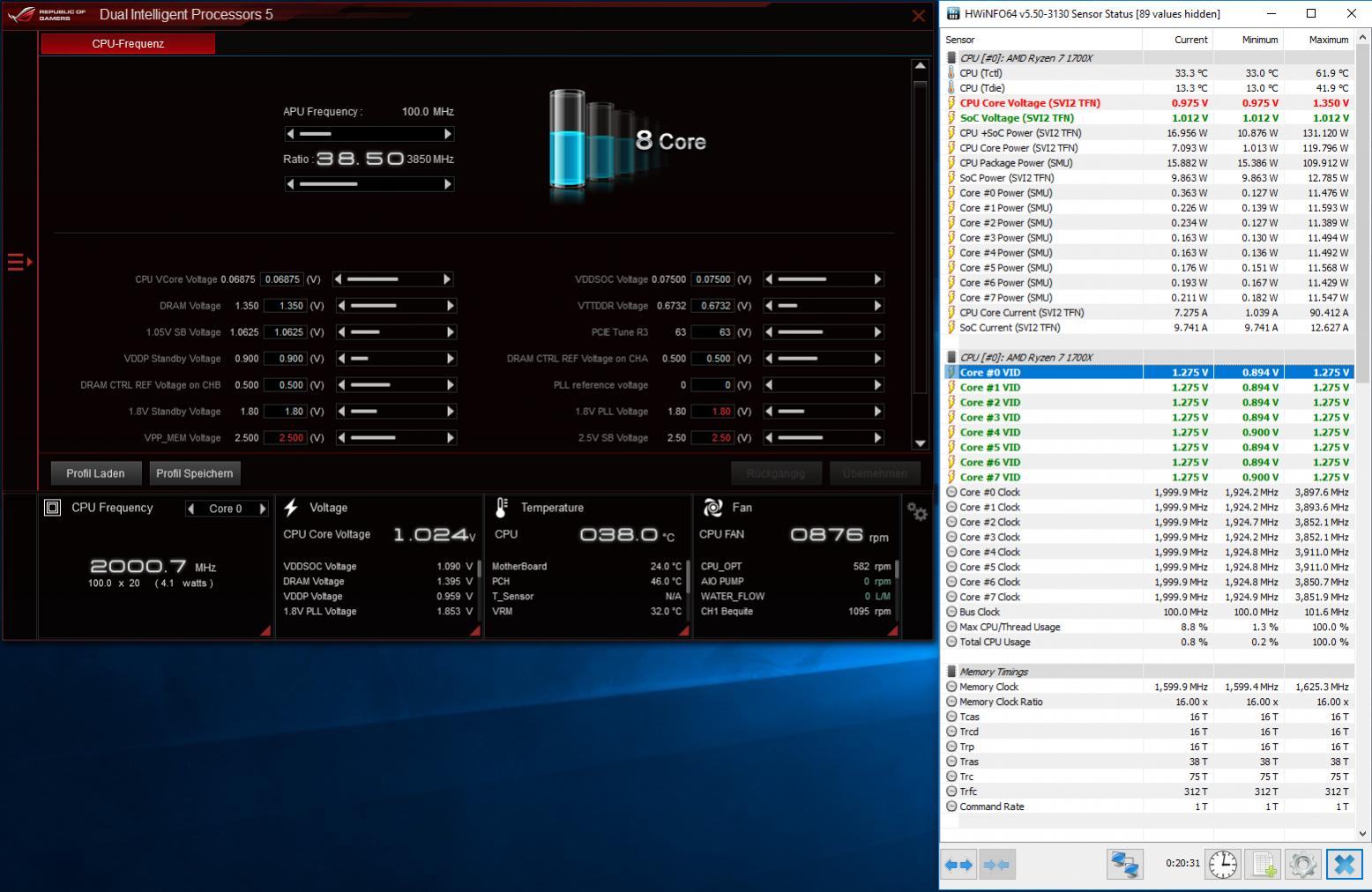
Task: Expand the Fan panel corner triangle
Action: (892, 630)
